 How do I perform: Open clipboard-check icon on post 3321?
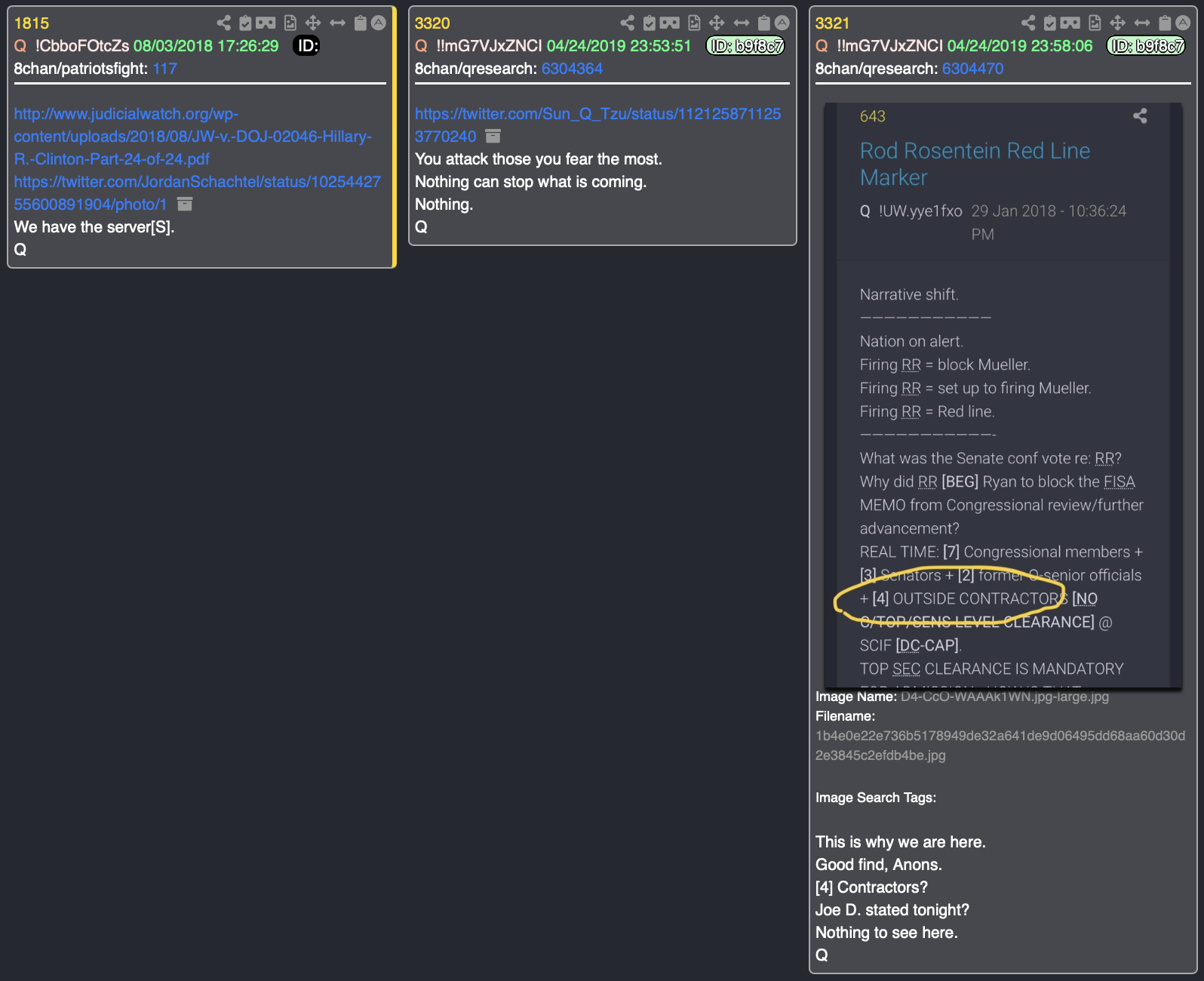[x=1049, y=23]
